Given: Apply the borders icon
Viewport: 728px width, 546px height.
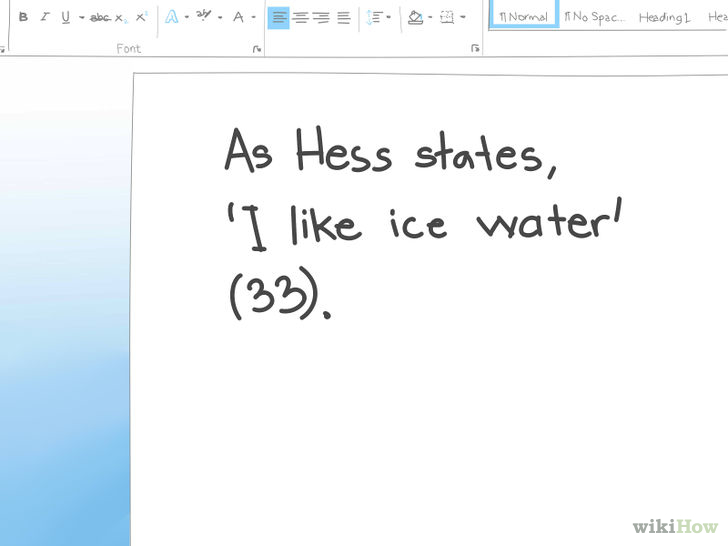Looking at the screenshot, I should [447, 18].
